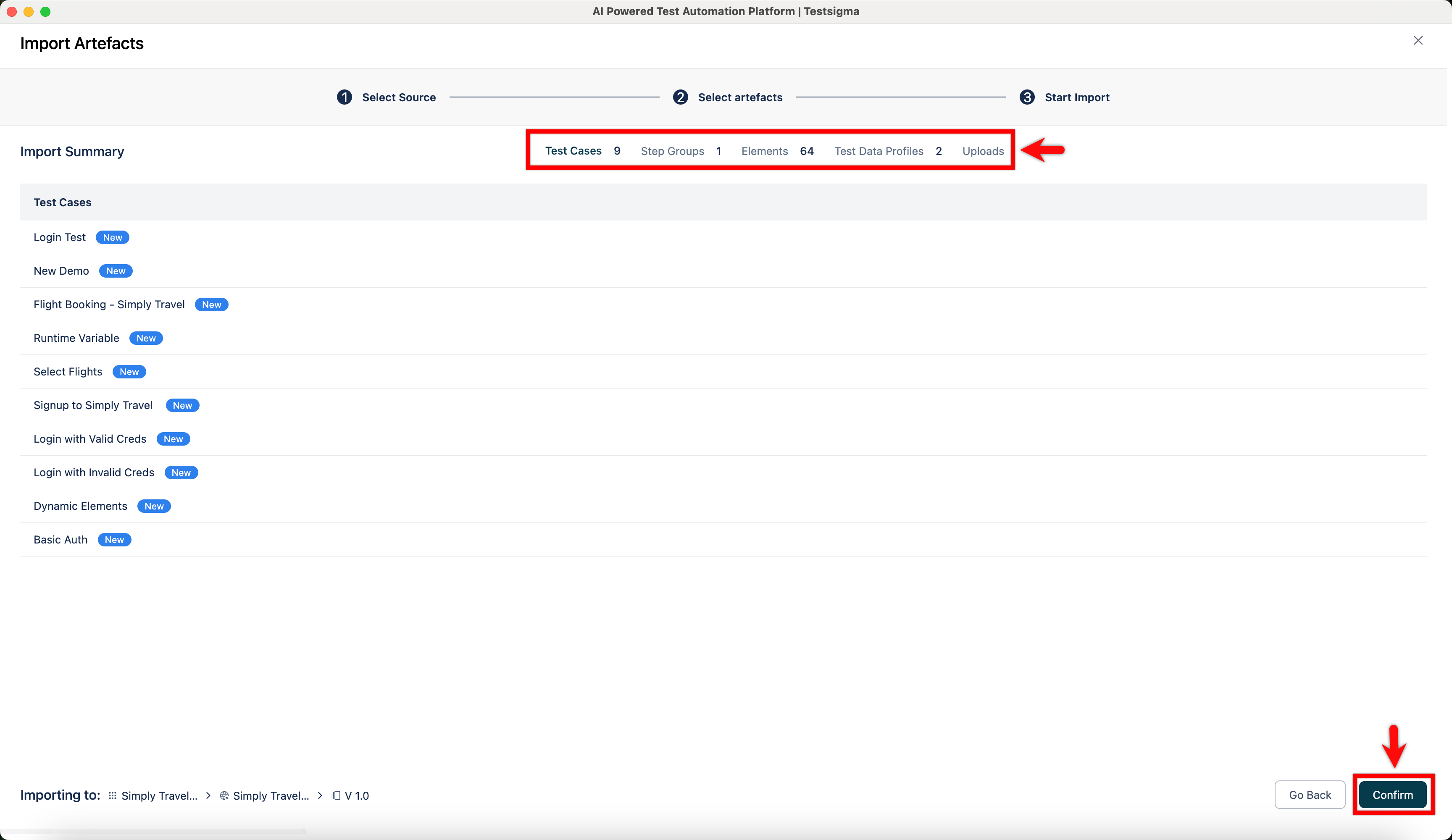Click the step 3 Start Import icon
The image size is (1452, 840).
[1027, 97]
